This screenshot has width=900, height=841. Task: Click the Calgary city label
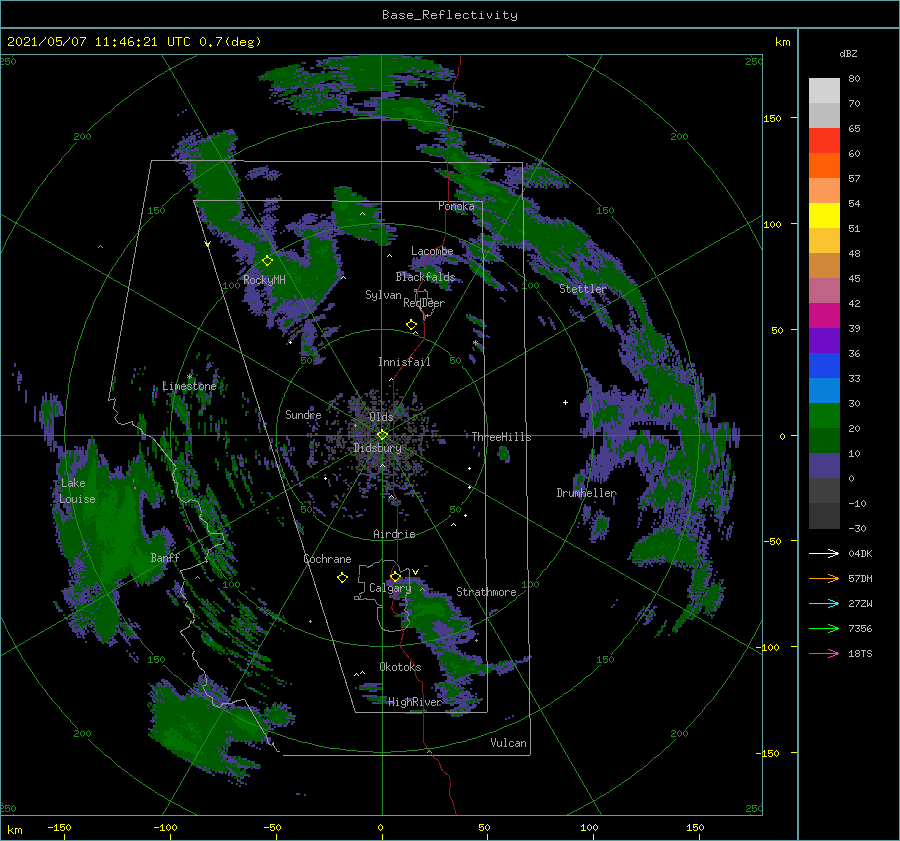pos(390,588)
